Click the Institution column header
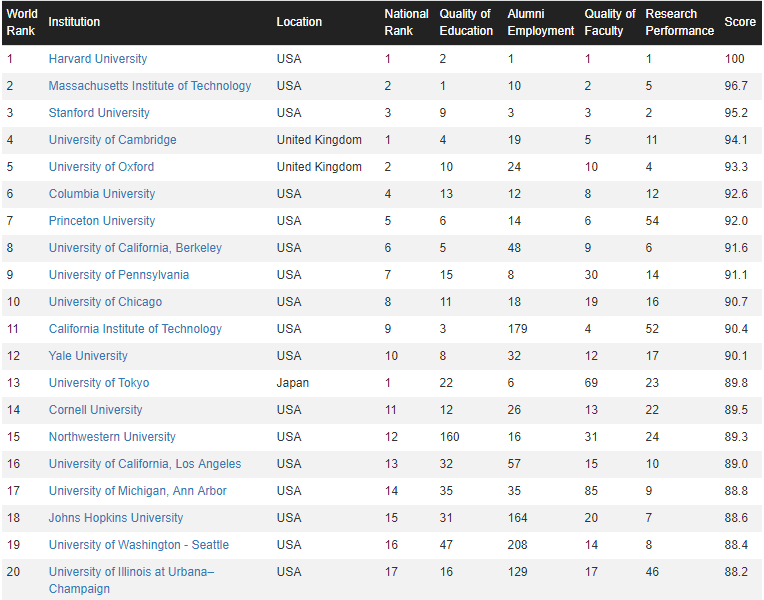The height and width of the screenshot is (600, 764). [x=74, y=22]
